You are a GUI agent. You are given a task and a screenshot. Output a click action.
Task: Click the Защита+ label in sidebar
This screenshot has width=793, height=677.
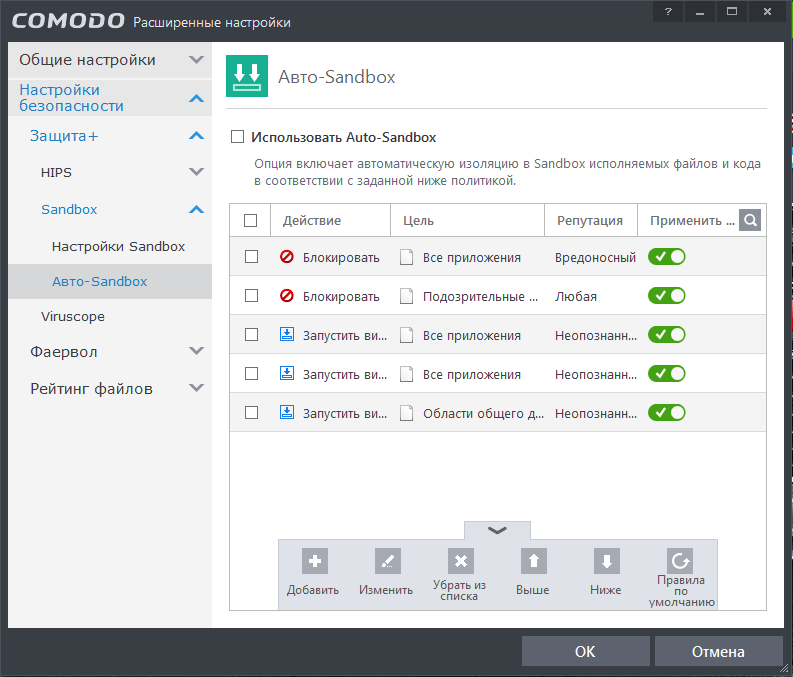(x=64, y=136)
